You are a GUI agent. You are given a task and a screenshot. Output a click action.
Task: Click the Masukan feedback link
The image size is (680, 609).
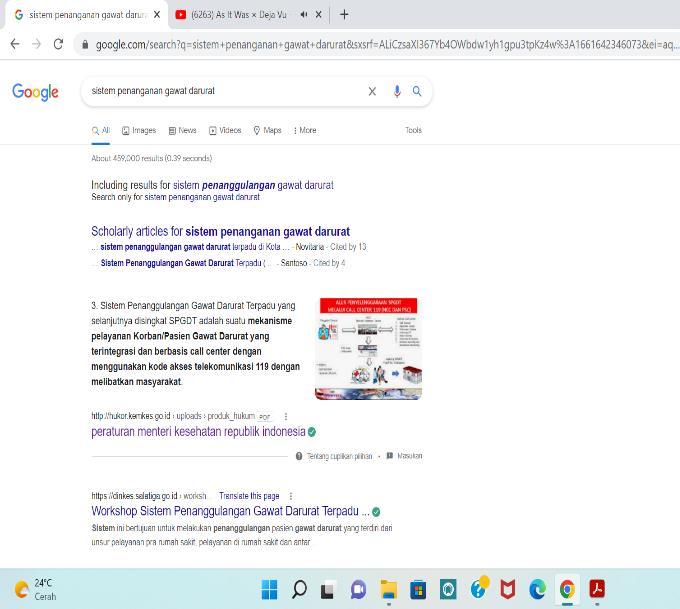405,456
